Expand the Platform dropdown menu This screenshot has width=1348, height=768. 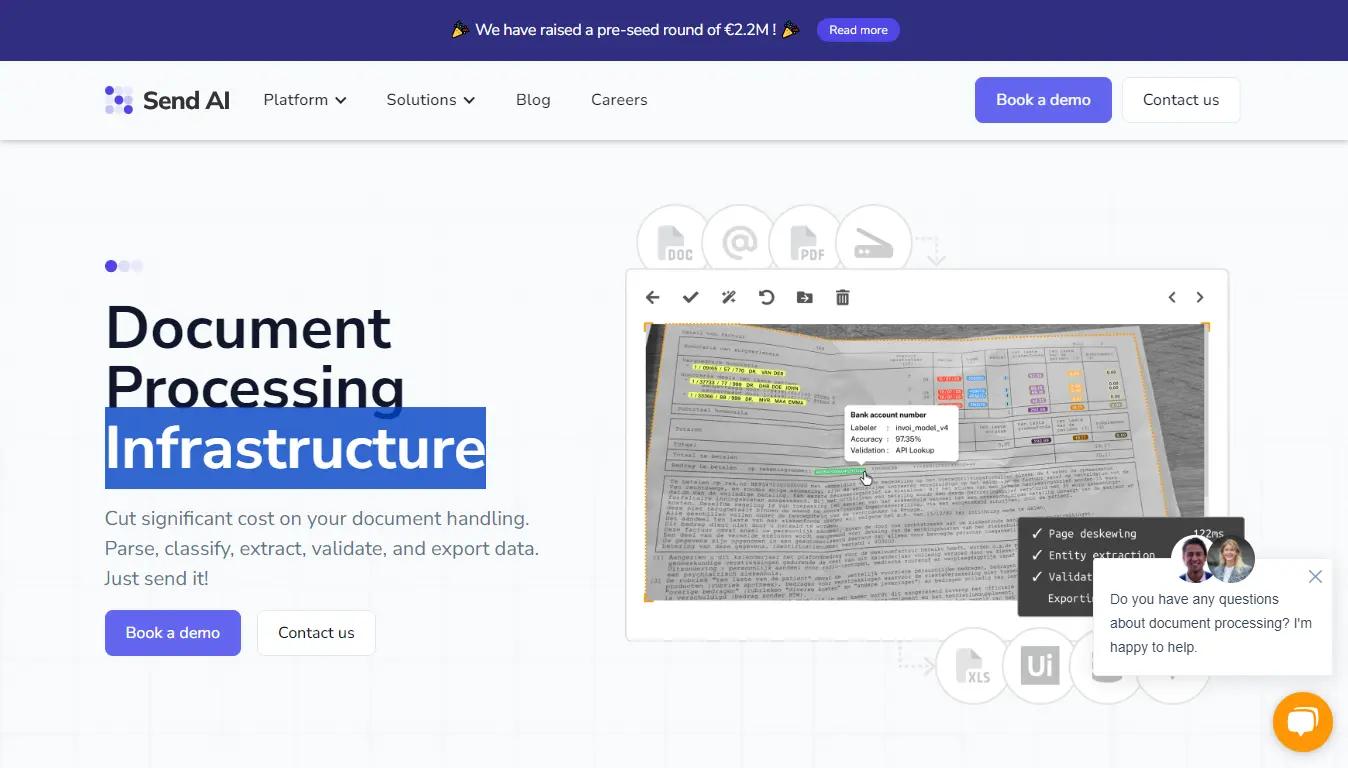tap(305, 100)
